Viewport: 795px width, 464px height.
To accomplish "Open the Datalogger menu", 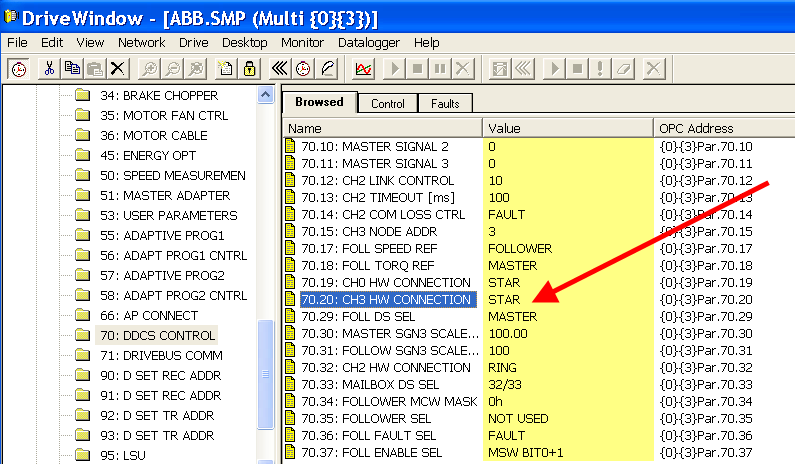I will [366, 43].
